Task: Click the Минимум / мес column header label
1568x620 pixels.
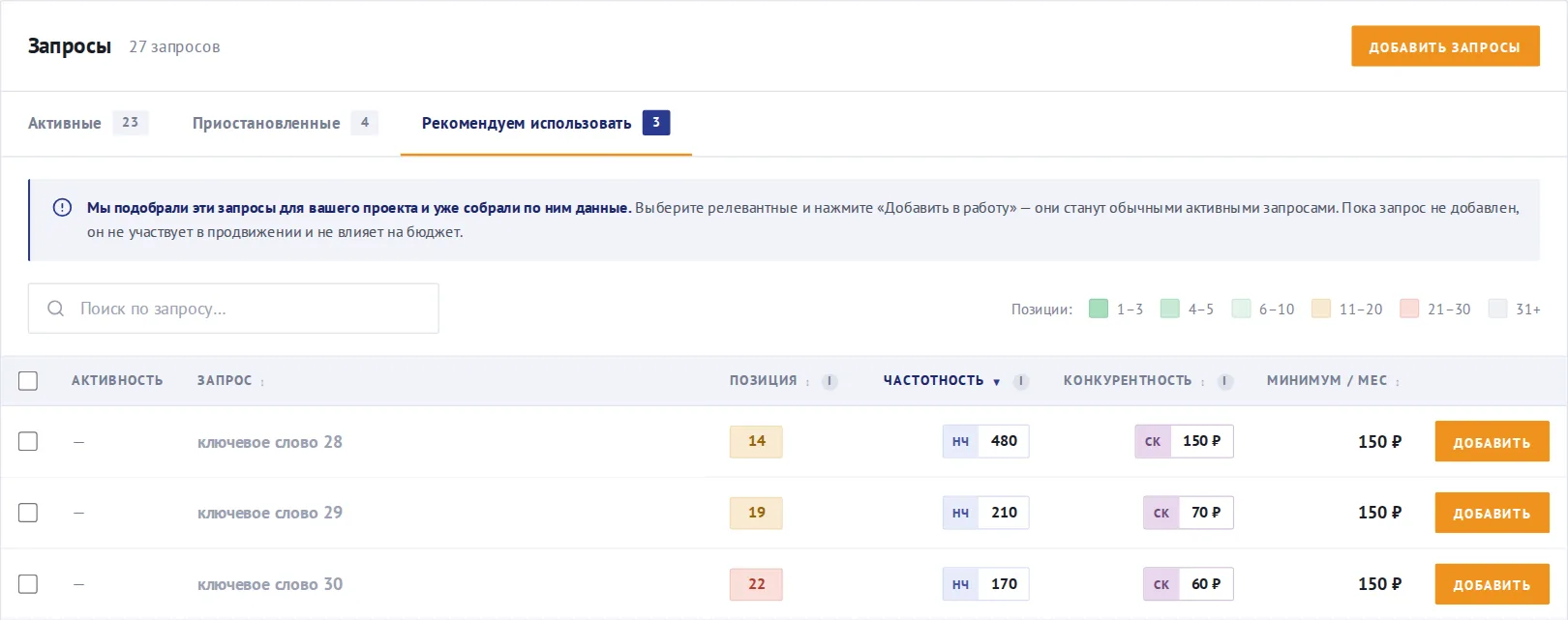Action: (1327, 381)
